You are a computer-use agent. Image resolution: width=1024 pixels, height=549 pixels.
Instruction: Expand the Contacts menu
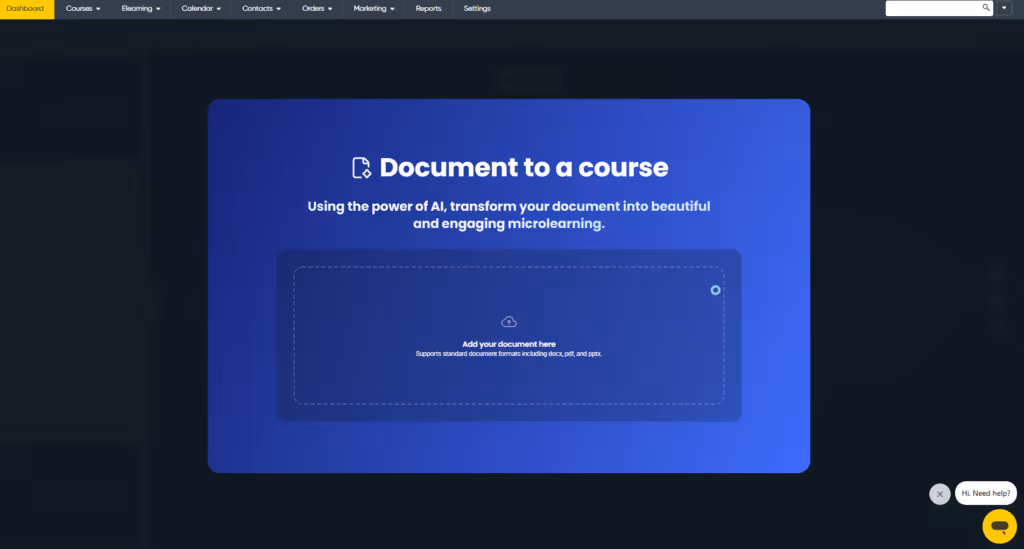coord(261,8)
